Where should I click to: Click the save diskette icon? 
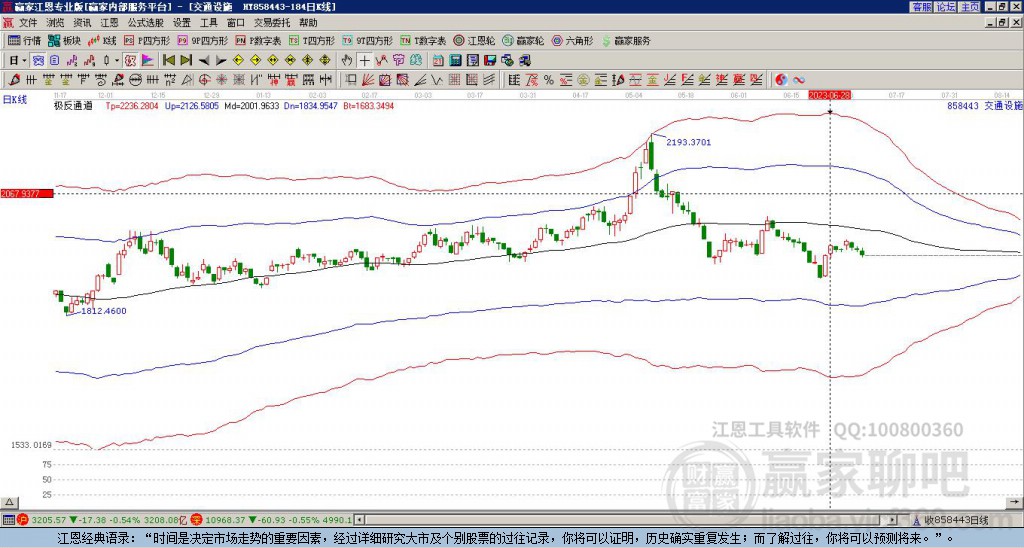click(x=490, y=60)
